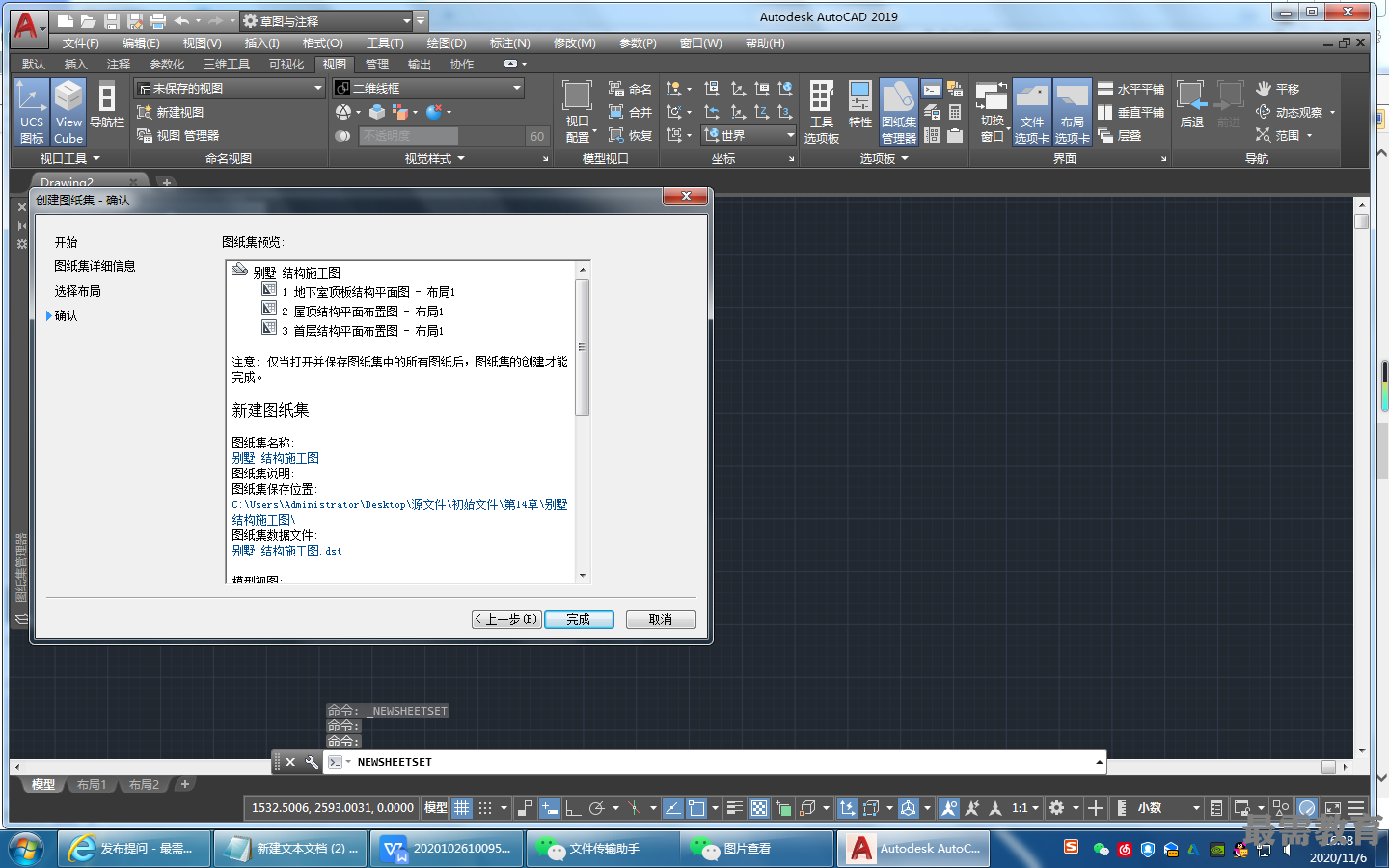Switch to the 默认 ribbon tab
Viewport: 1389px width, 868px height.
[x=34, y=64]
